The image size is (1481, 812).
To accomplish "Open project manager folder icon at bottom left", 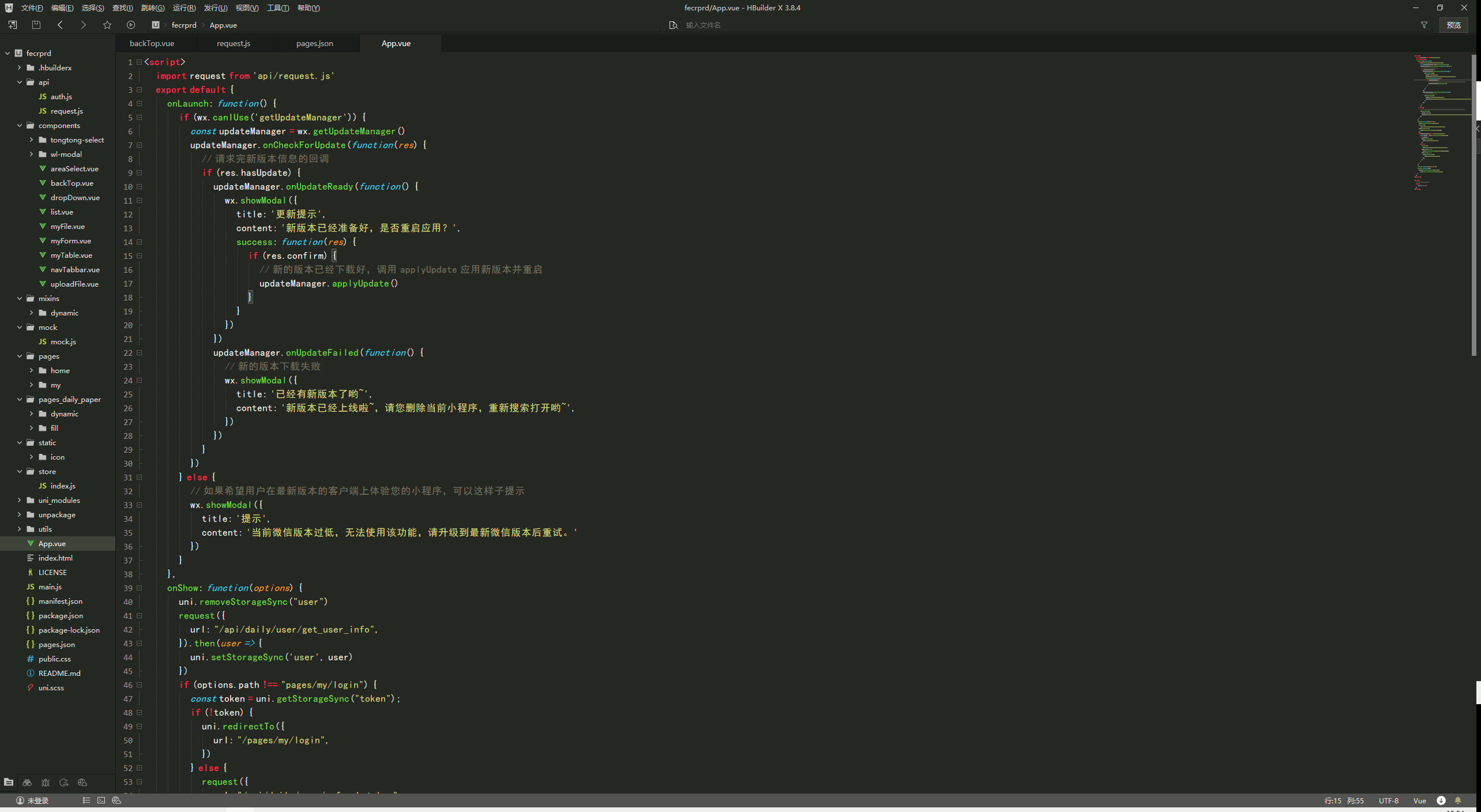I will point(9,782).
